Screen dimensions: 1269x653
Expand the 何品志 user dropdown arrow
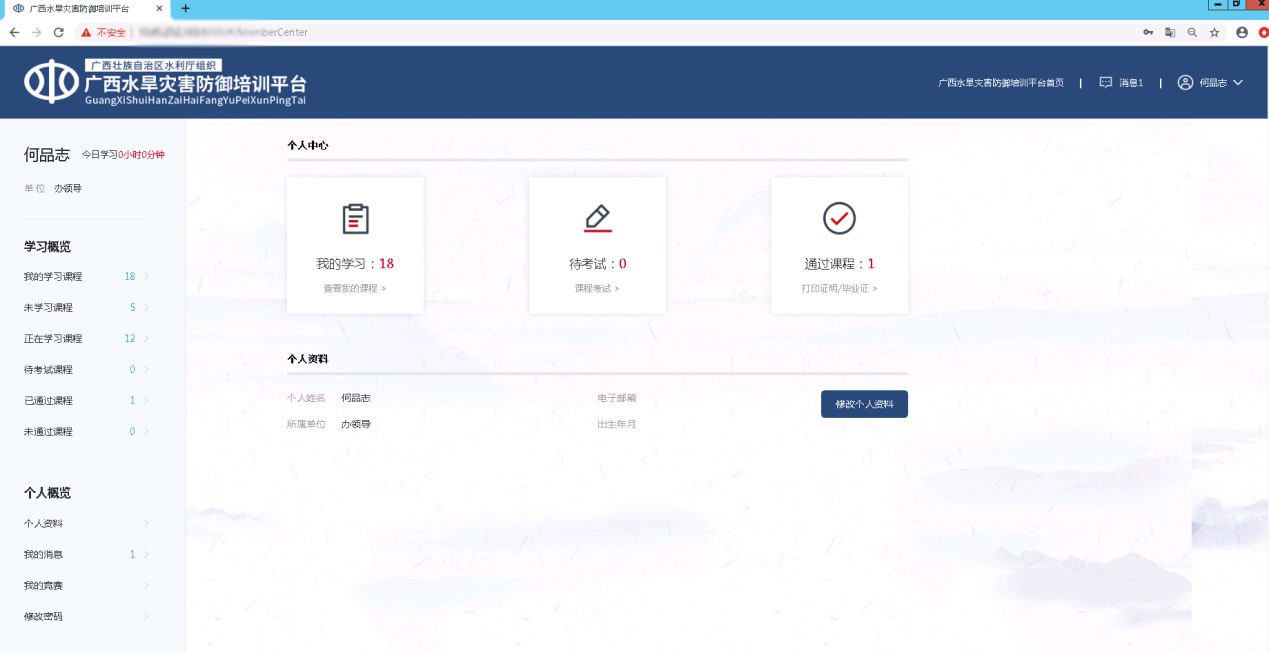(1238, 82)
